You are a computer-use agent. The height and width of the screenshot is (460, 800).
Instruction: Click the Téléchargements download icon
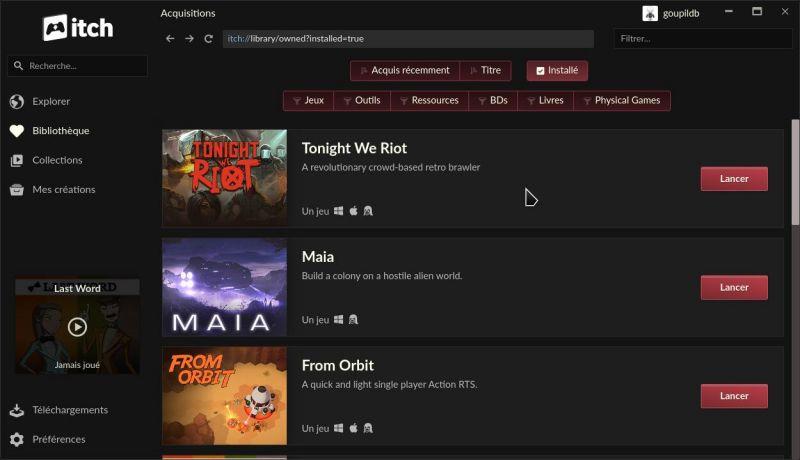(x=16, y=410)
